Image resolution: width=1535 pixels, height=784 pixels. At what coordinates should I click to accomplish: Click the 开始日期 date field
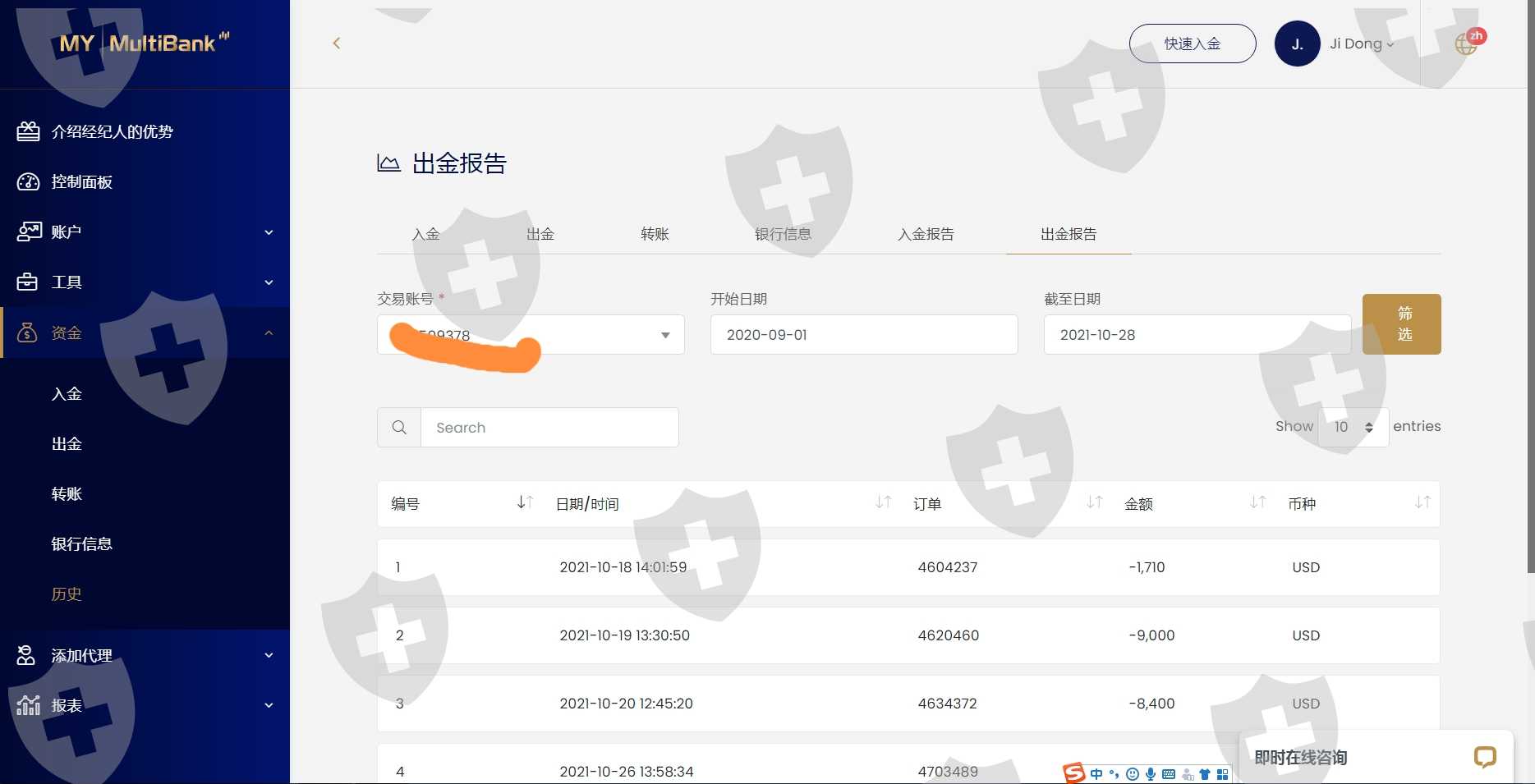click(864, 335)
